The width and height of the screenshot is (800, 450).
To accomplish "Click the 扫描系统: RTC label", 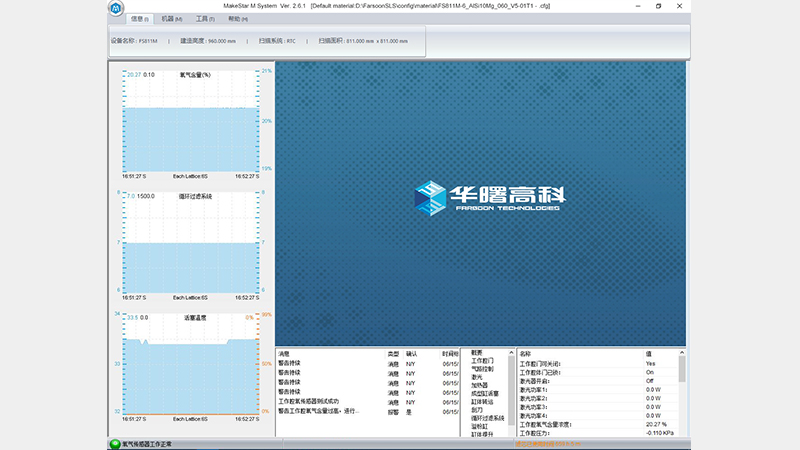I will click(277, 41).
